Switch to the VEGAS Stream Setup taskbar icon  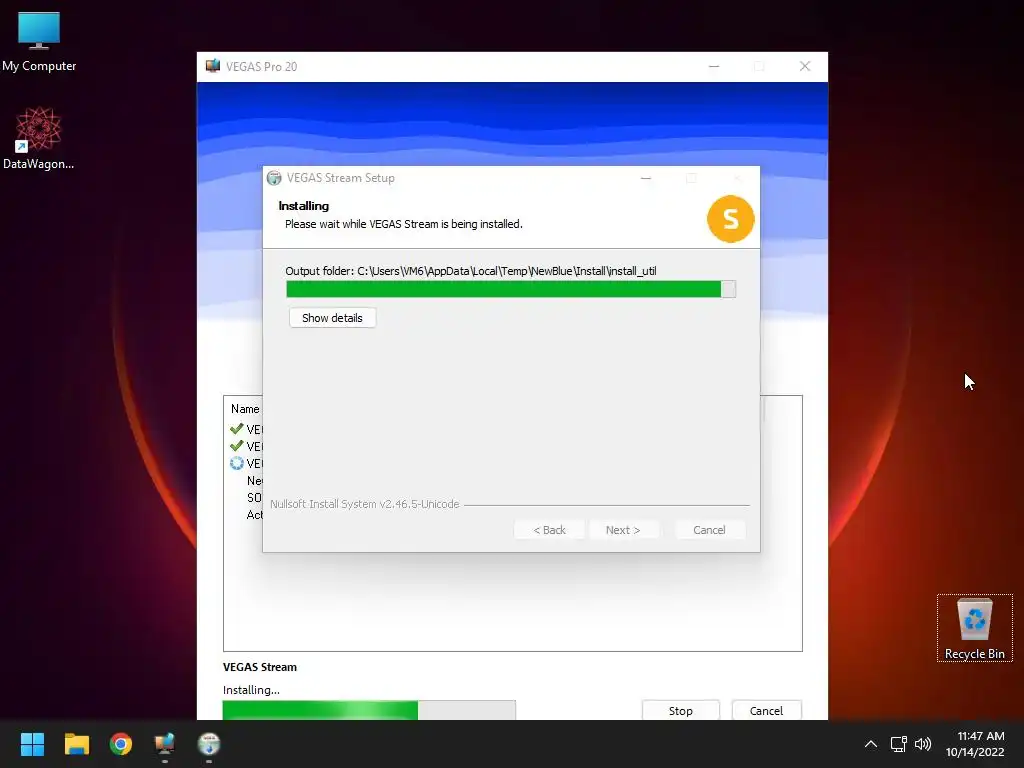tap(209, 744)
